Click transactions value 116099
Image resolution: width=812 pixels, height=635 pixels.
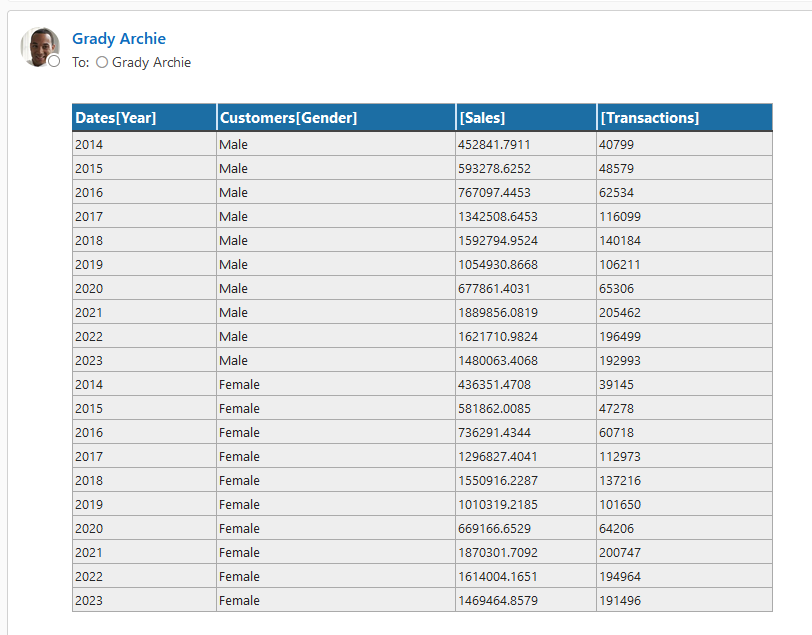620,216
